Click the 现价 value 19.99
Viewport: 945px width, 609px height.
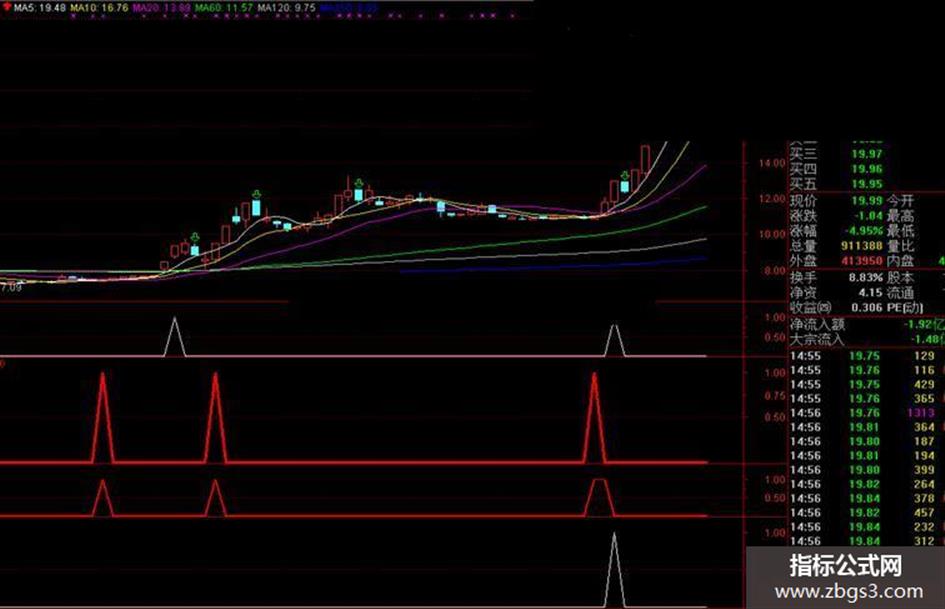pyautogui.click(x=867, y=200)
